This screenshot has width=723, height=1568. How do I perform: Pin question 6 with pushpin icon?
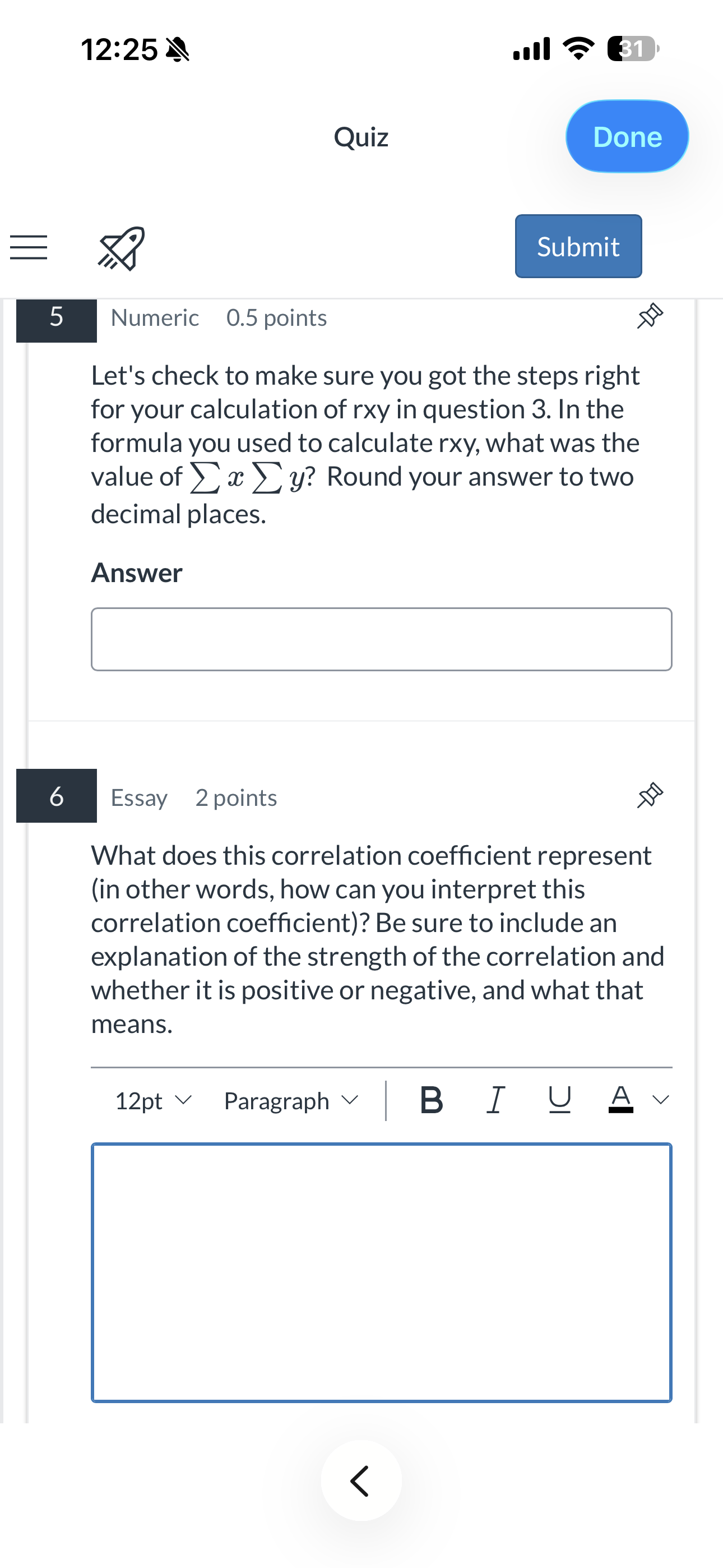tap(650, 796)
